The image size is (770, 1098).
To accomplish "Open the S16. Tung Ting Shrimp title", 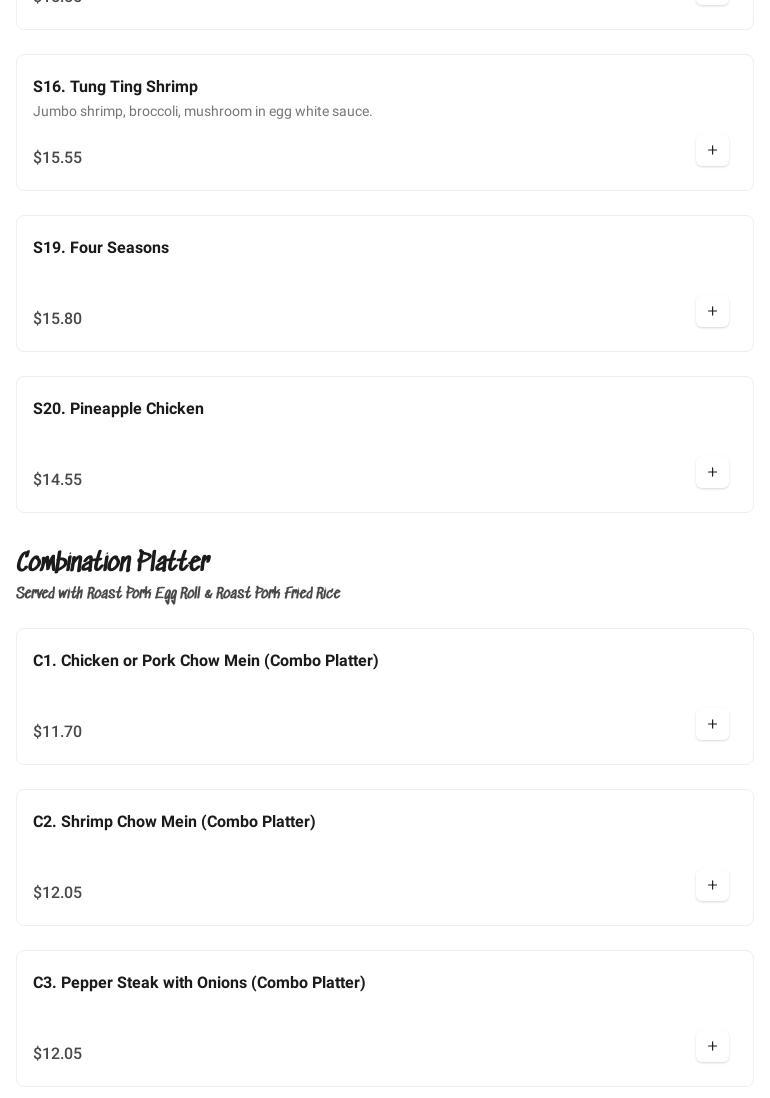I will 115,87.
